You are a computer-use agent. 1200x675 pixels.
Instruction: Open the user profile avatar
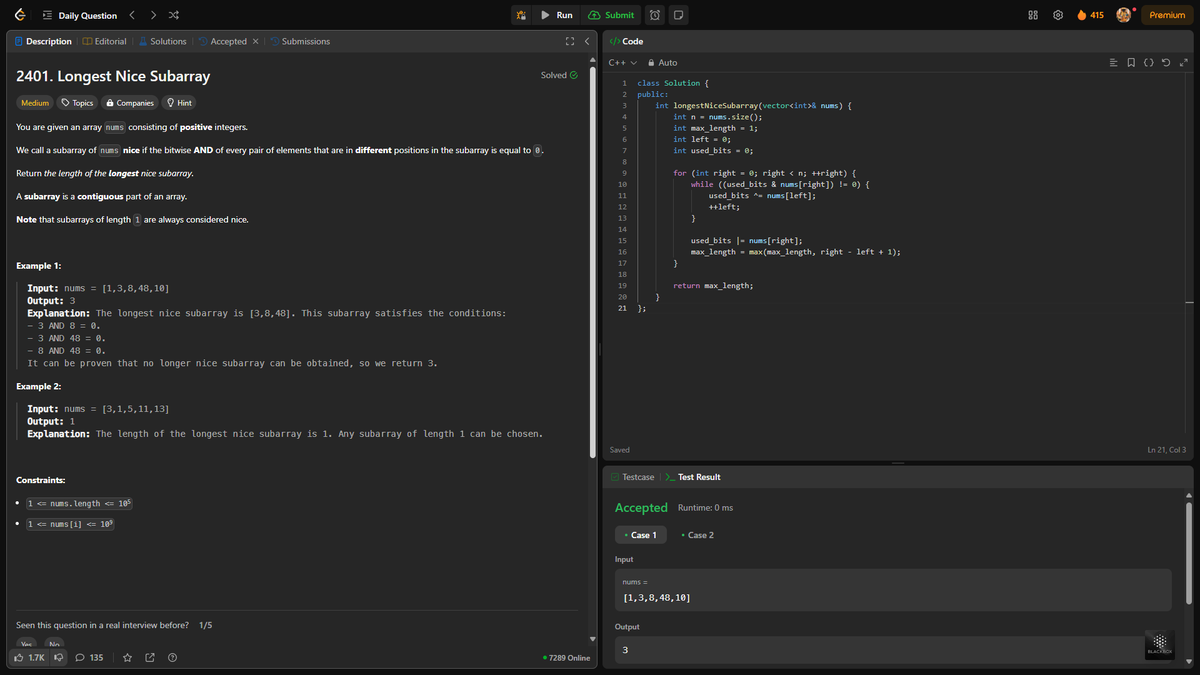(1123, 15)
